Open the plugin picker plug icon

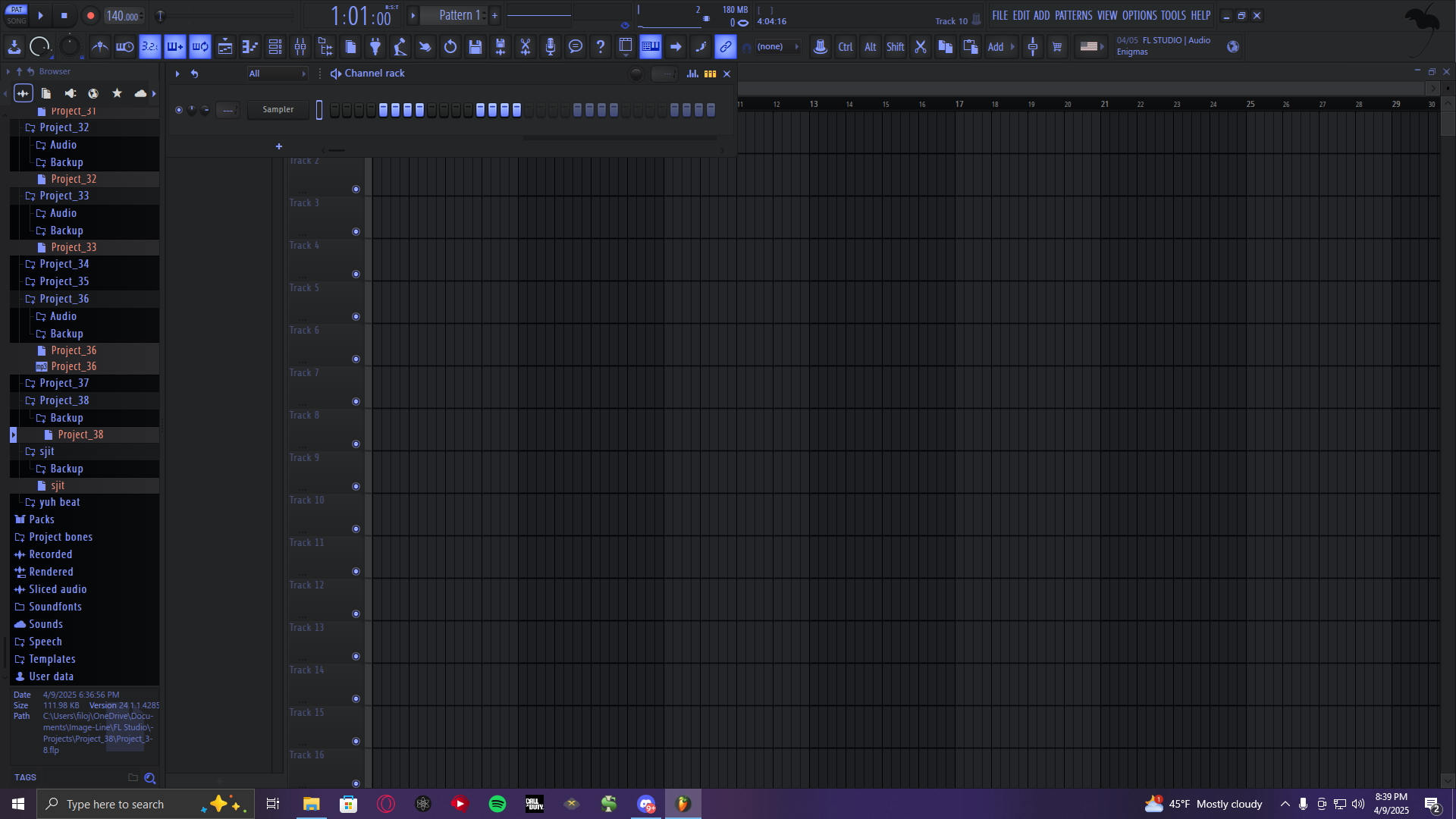pos(375,47)
